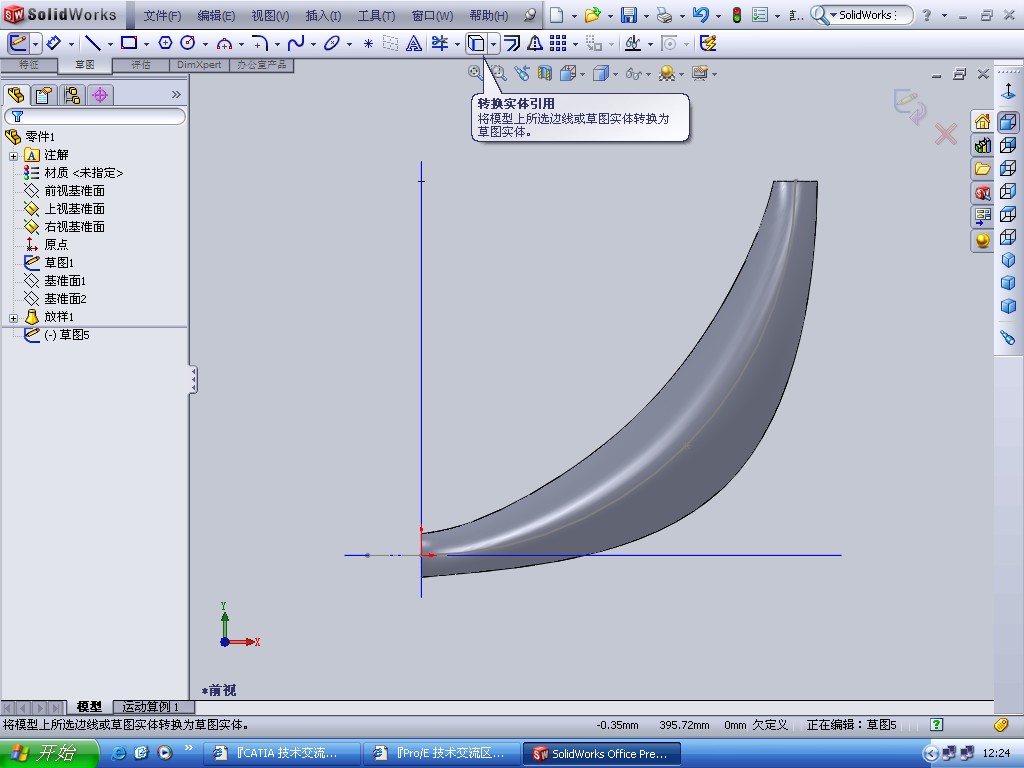Select the Mirror Entities tool
Screen dimensions: 1024x768
(535, 44)
